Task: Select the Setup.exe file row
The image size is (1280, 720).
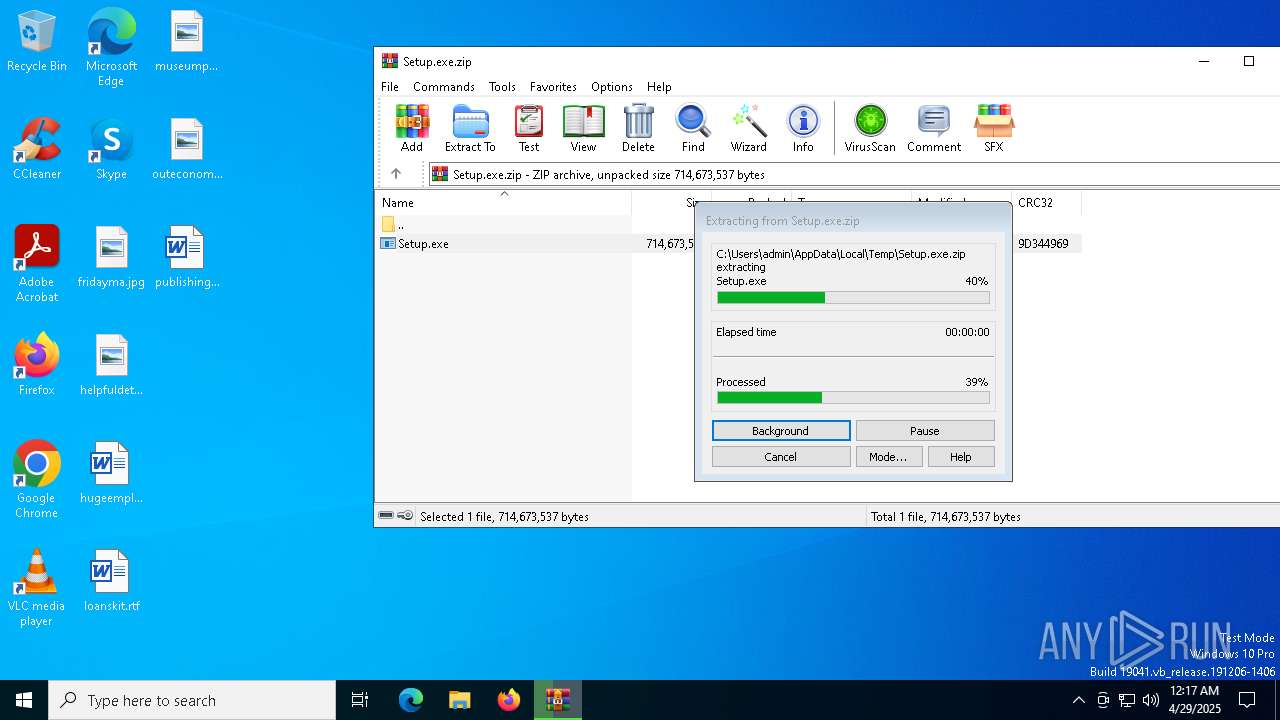Action: pos(730,243)
